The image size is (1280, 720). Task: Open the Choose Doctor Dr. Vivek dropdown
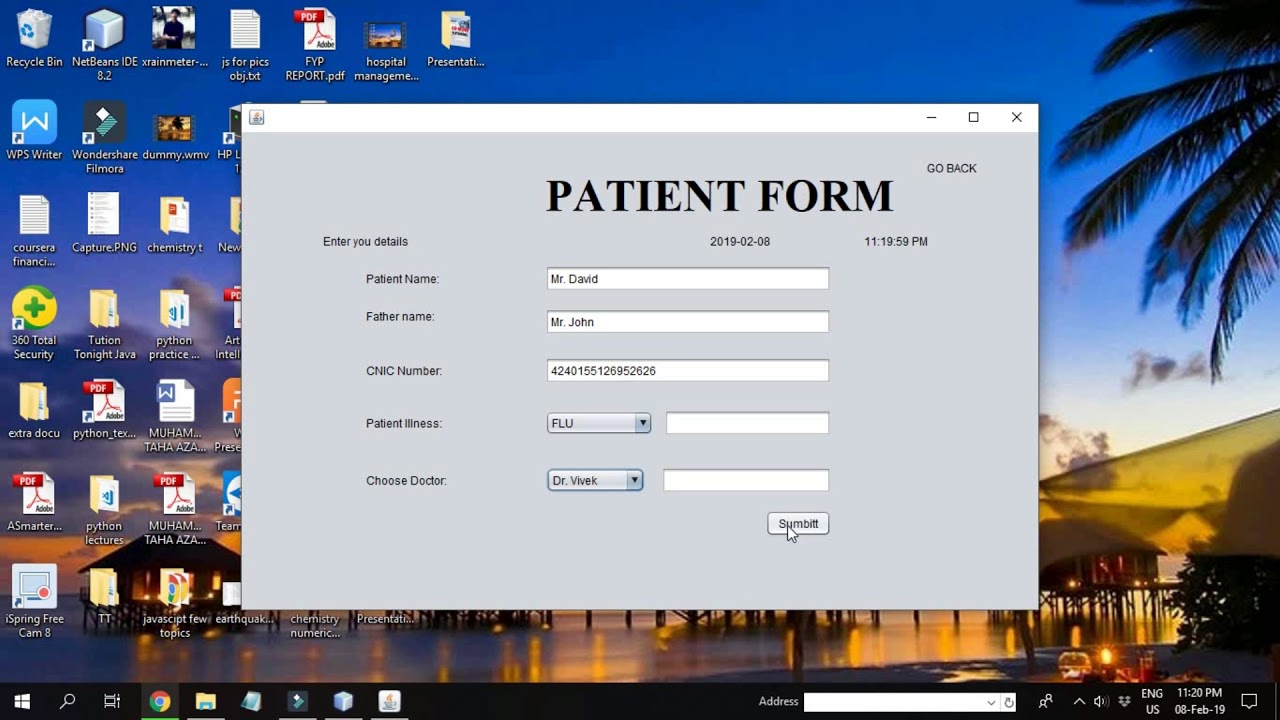(595, 481)
